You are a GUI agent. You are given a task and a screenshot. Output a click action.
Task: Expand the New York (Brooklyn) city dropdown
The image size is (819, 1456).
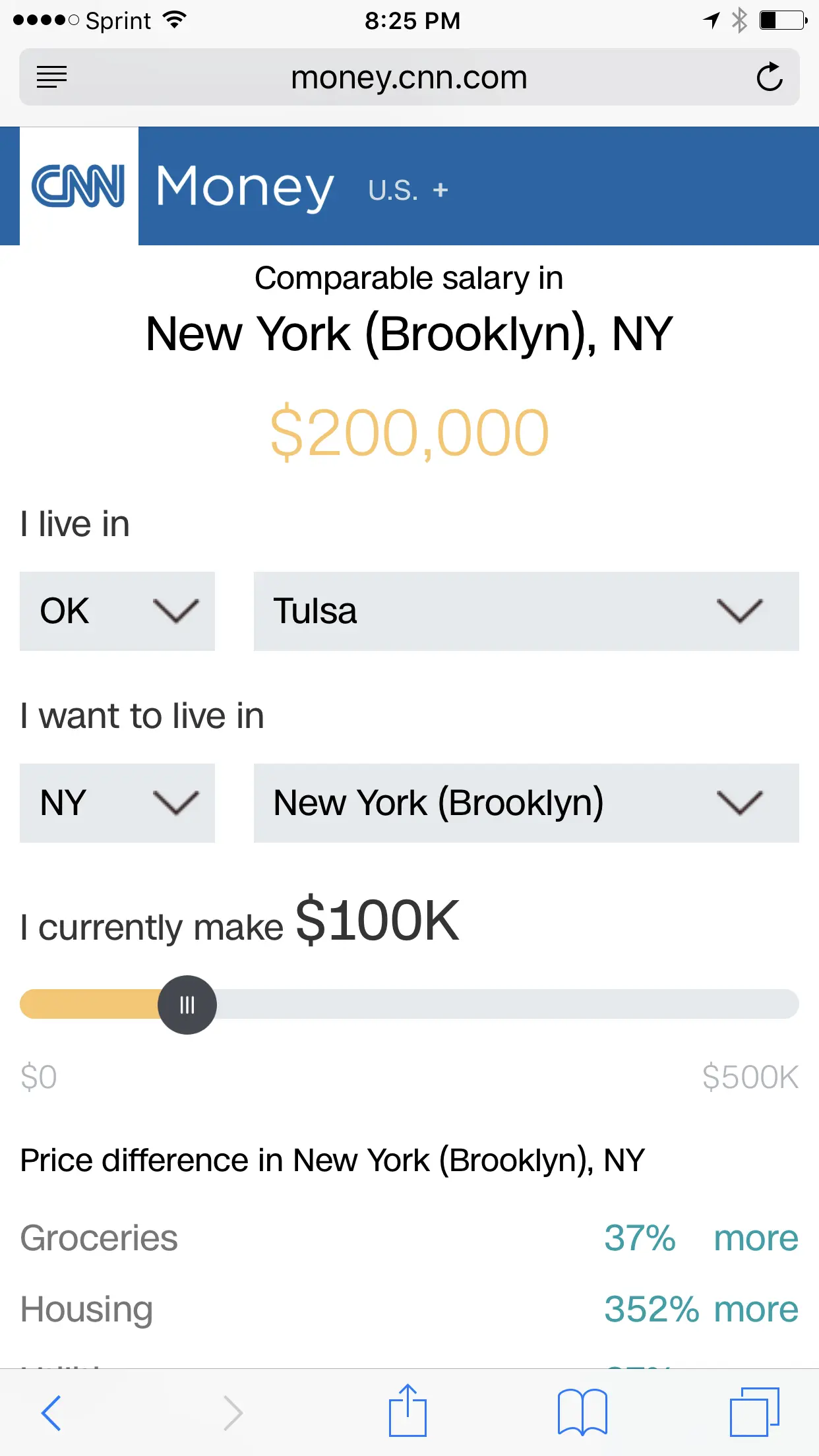click(526, 803)
